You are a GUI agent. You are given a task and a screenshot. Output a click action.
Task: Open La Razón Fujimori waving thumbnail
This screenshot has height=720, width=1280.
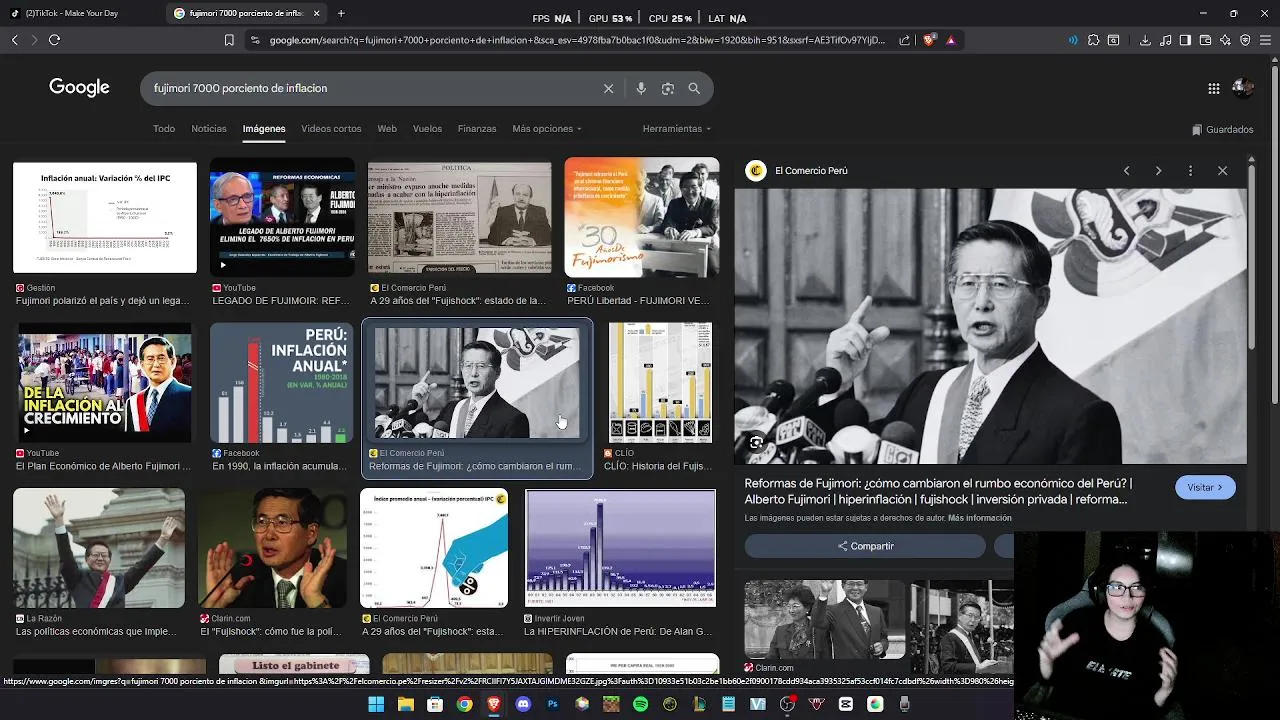tap(99, 548)
